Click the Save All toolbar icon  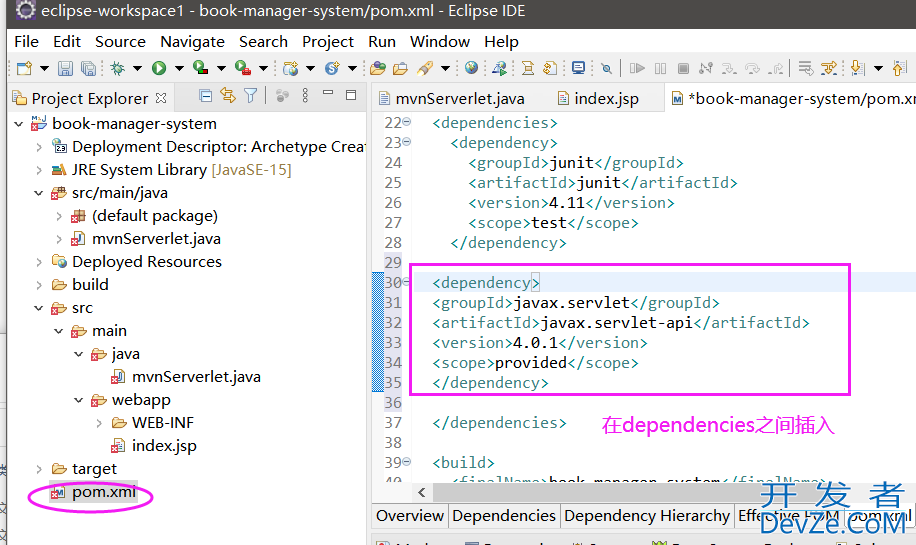[88, 68]
